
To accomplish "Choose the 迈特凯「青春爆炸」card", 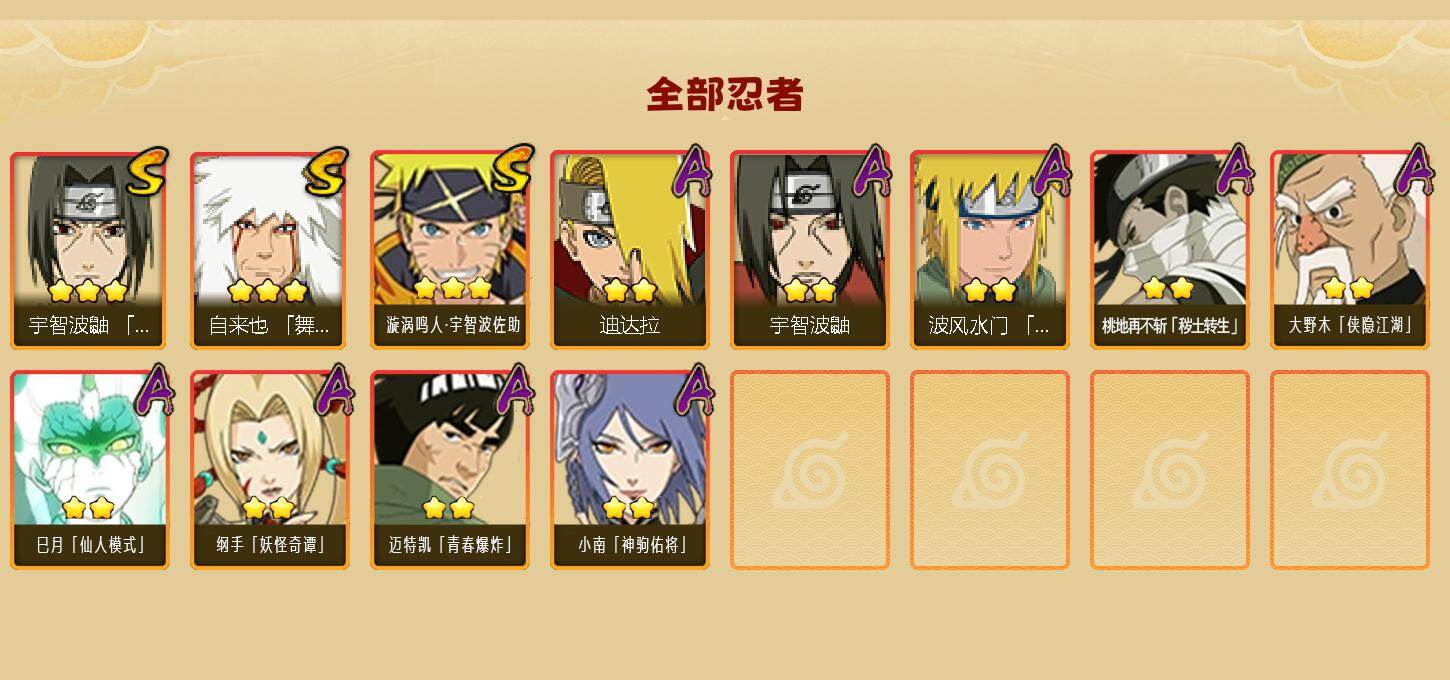I will [x=449, y=470].
